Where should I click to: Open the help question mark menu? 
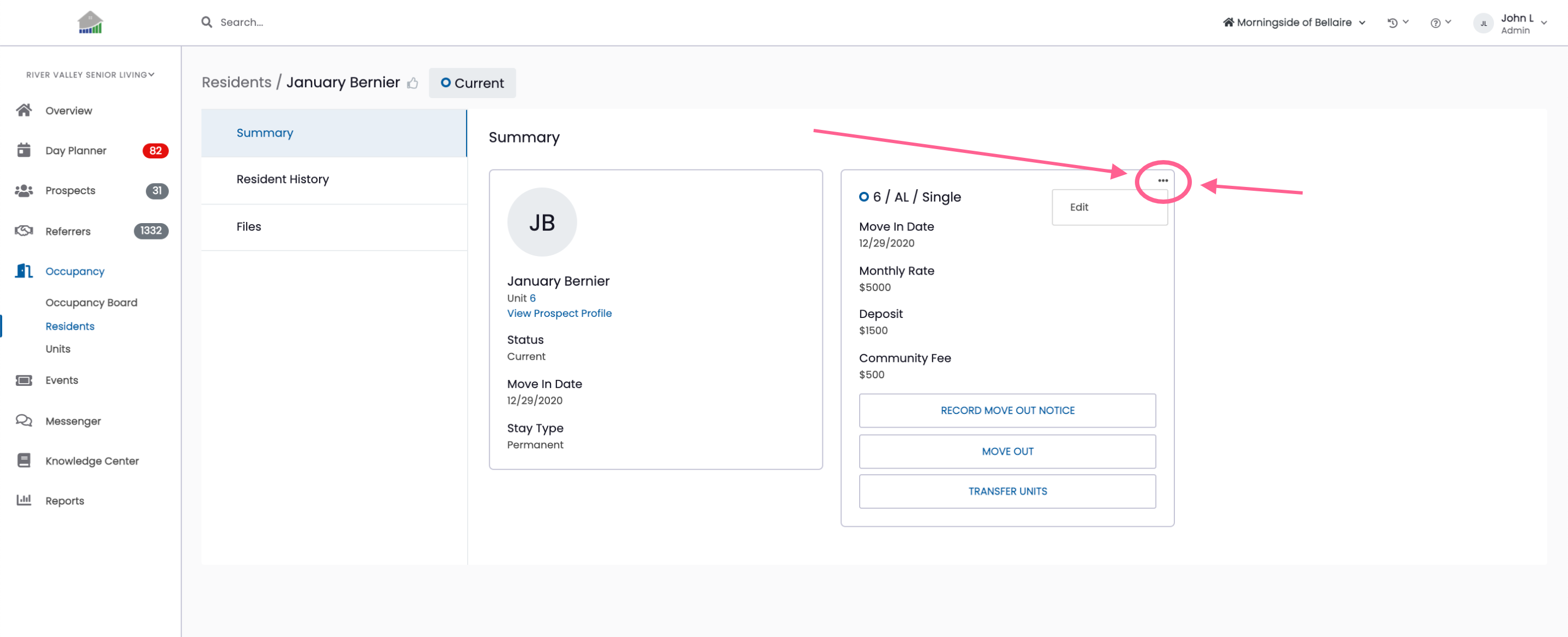point(1435,23)
